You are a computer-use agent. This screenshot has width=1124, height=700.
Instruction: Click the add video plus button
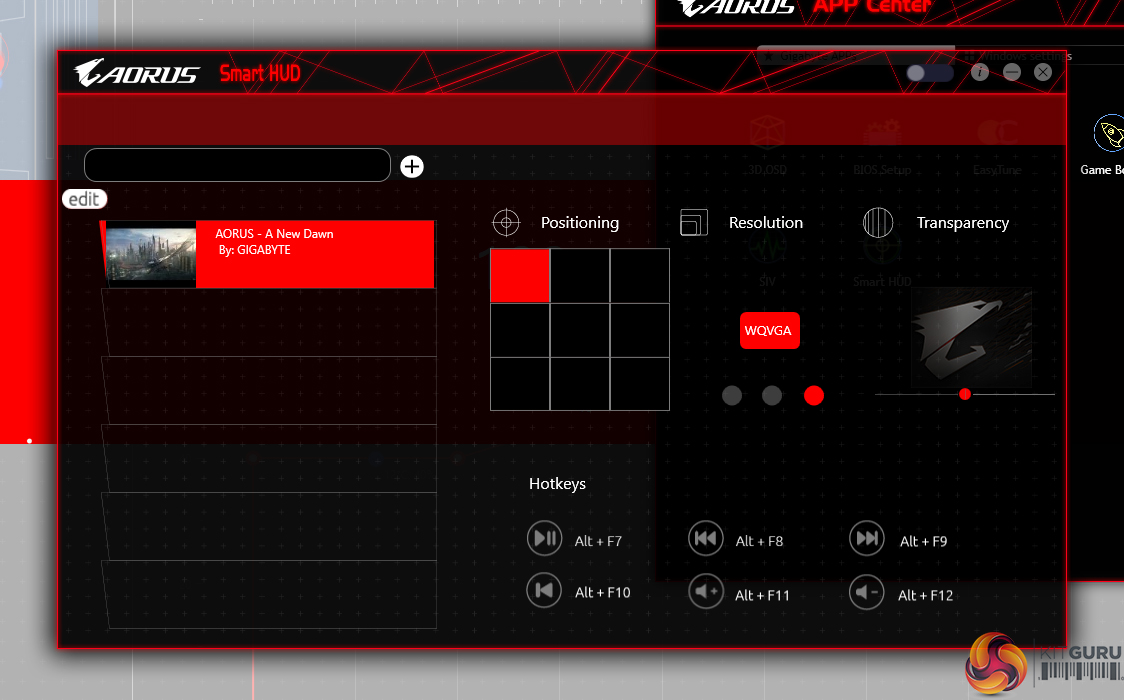411,166
